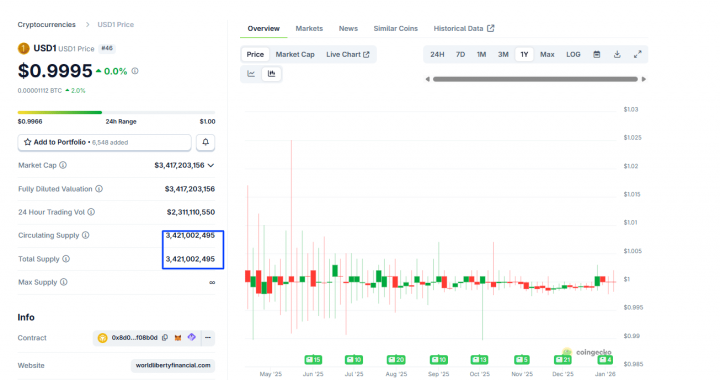This screenshot has height=380, width=720.
Task: Set chart range to Max
Action: point(547,55)
